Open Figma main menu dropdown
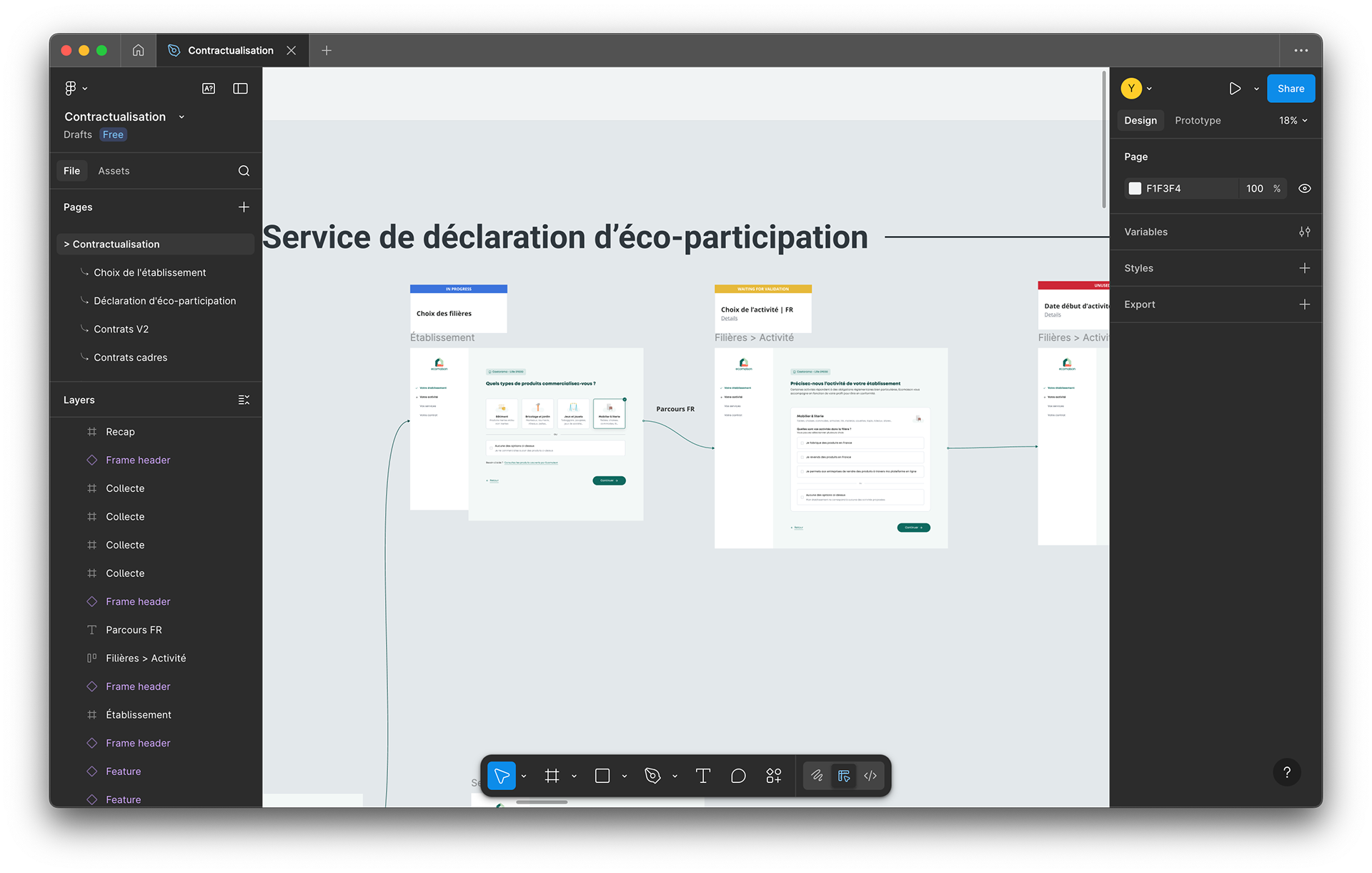1372x873 pixels. pos(76,89)
